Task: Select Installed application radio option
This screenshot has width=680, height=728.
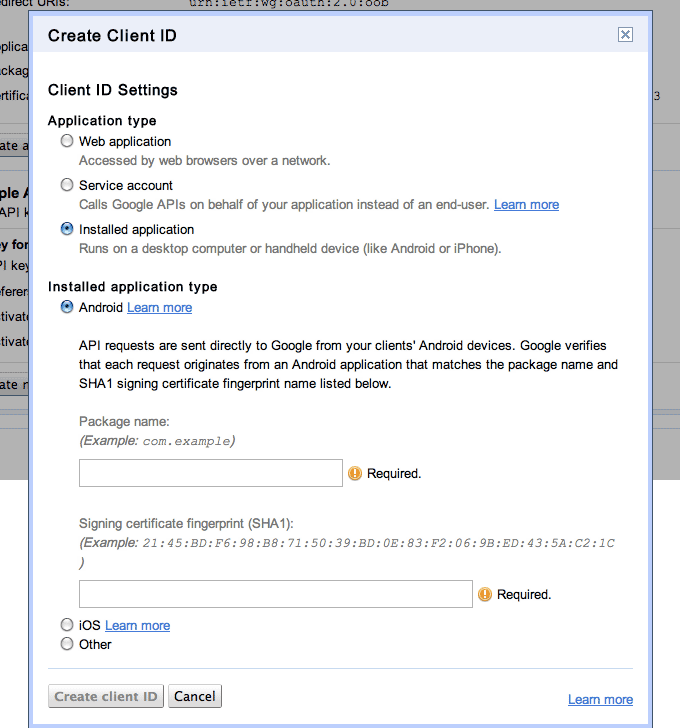Action: (x=67, y=229)
